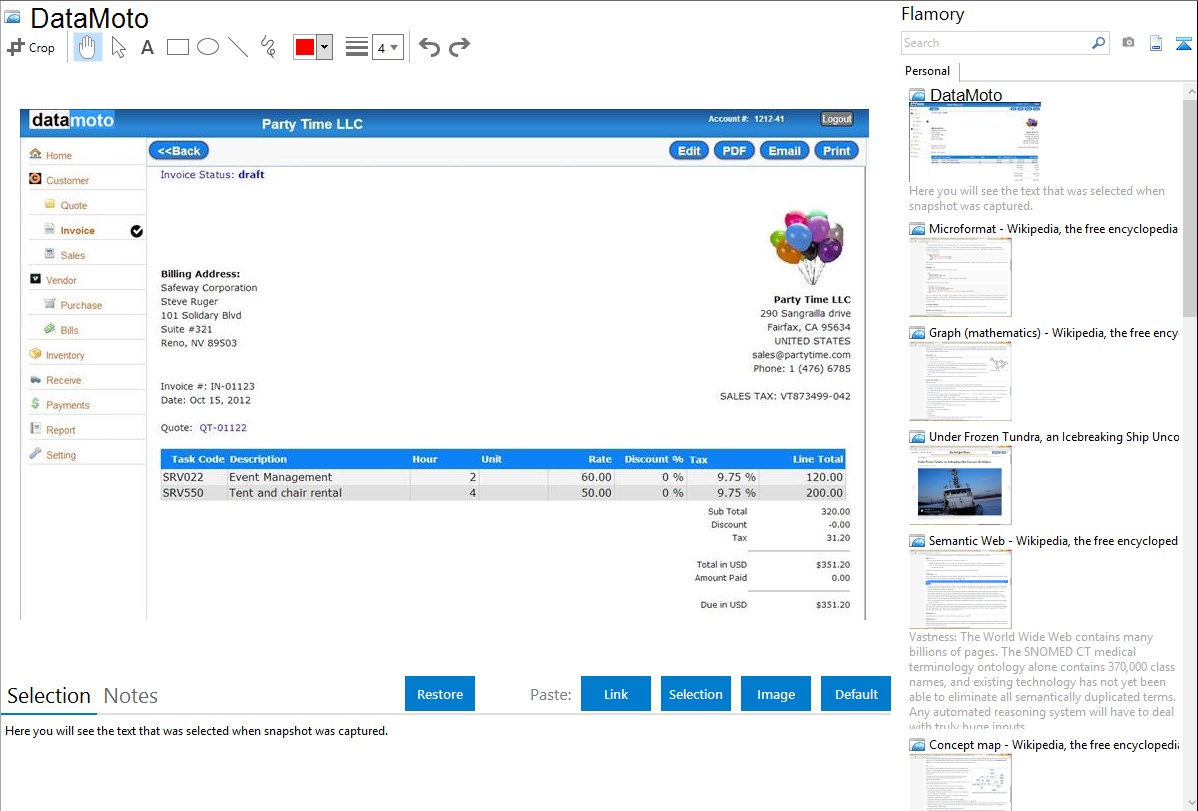Click the Purchase sidebar icon
This screenshot has height=811, width=1198.
click(50, 303)
